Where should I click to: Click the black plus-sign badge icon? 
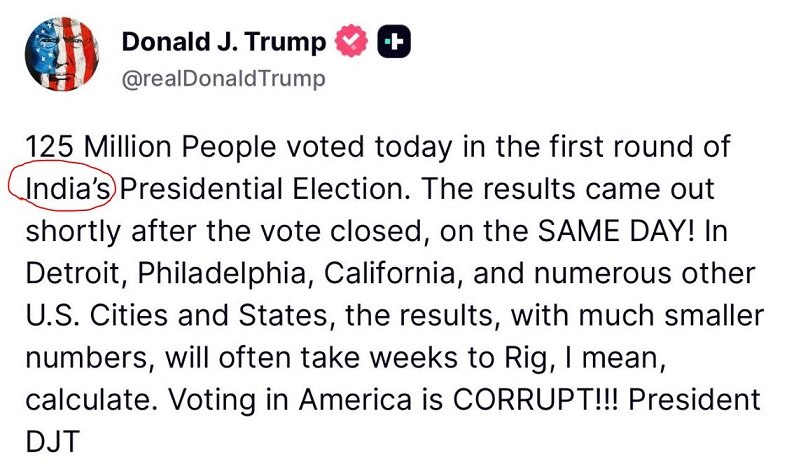coord(394,42)
